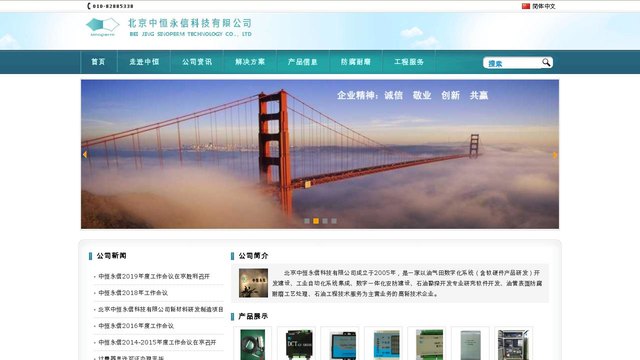Open the 公司资讯 menu item
640x360 pixels.
pyautogui.click(x=197, y=62)
